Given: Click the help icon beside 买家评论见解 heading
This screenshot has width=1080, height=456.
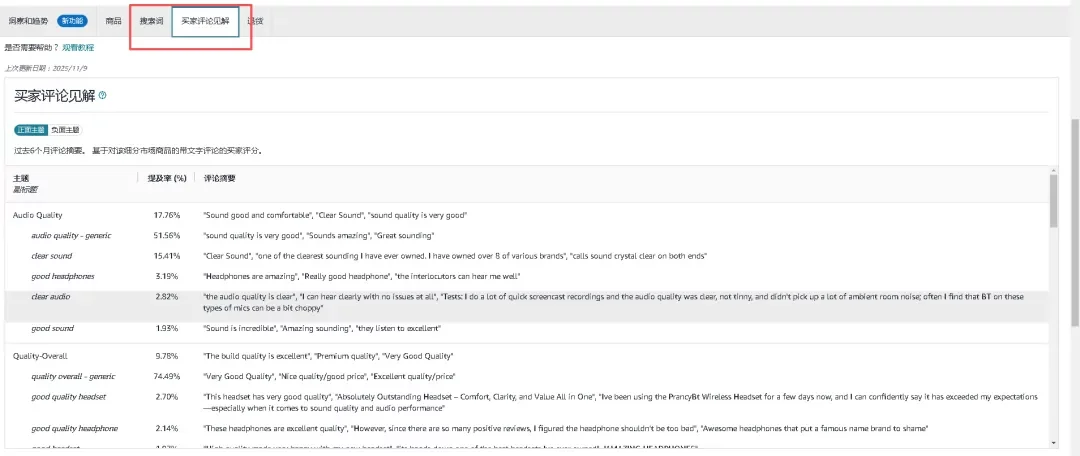Looking at the screenshot, I should click(102, 96).
